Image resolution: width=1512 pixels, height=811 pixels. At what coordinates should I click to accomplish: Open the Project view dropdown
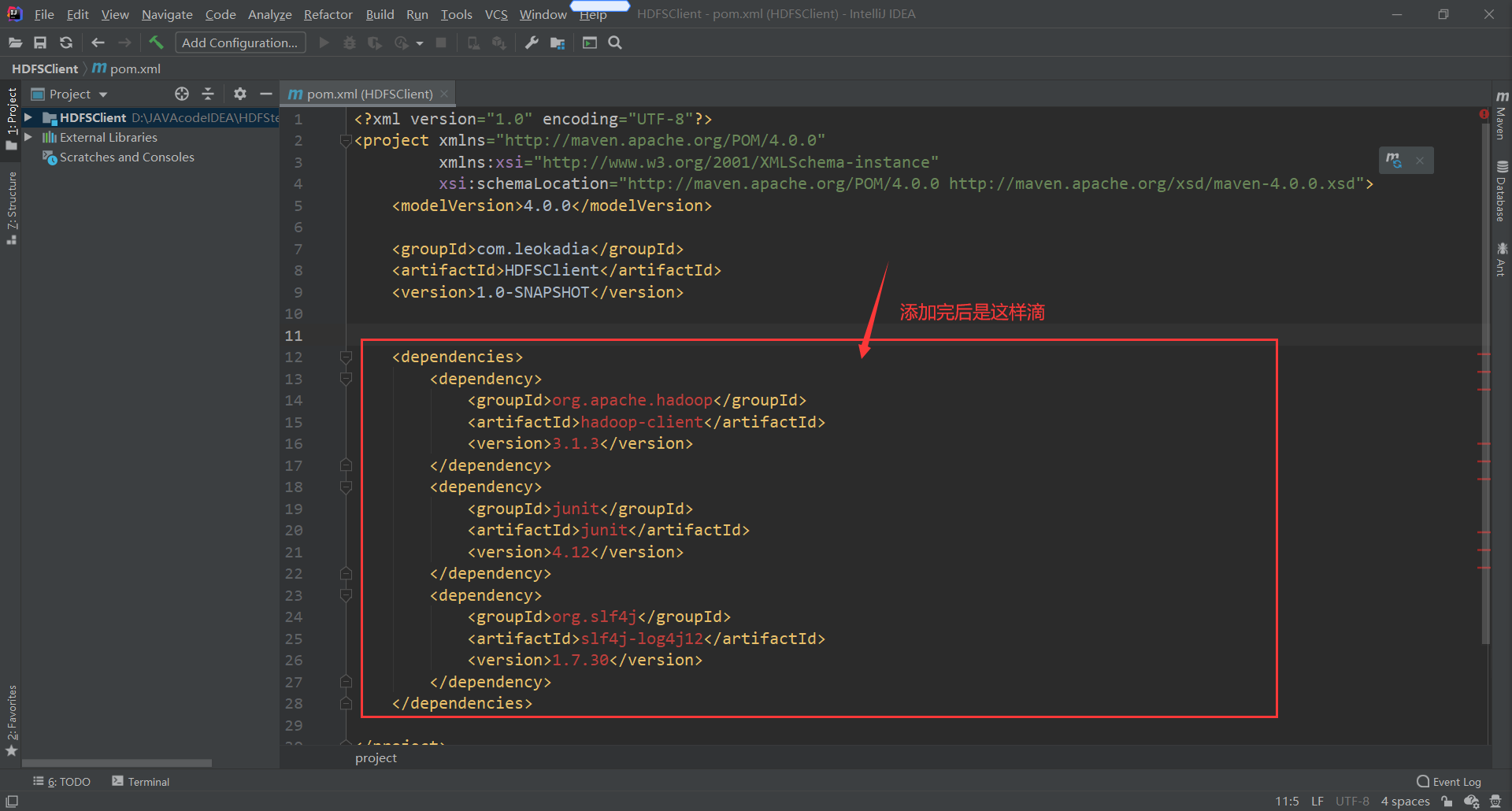[103, 94]
